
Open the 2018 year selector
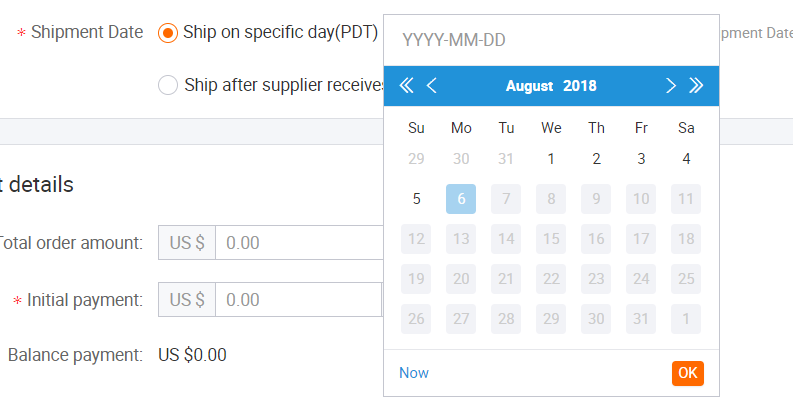(x=580, y=86)
